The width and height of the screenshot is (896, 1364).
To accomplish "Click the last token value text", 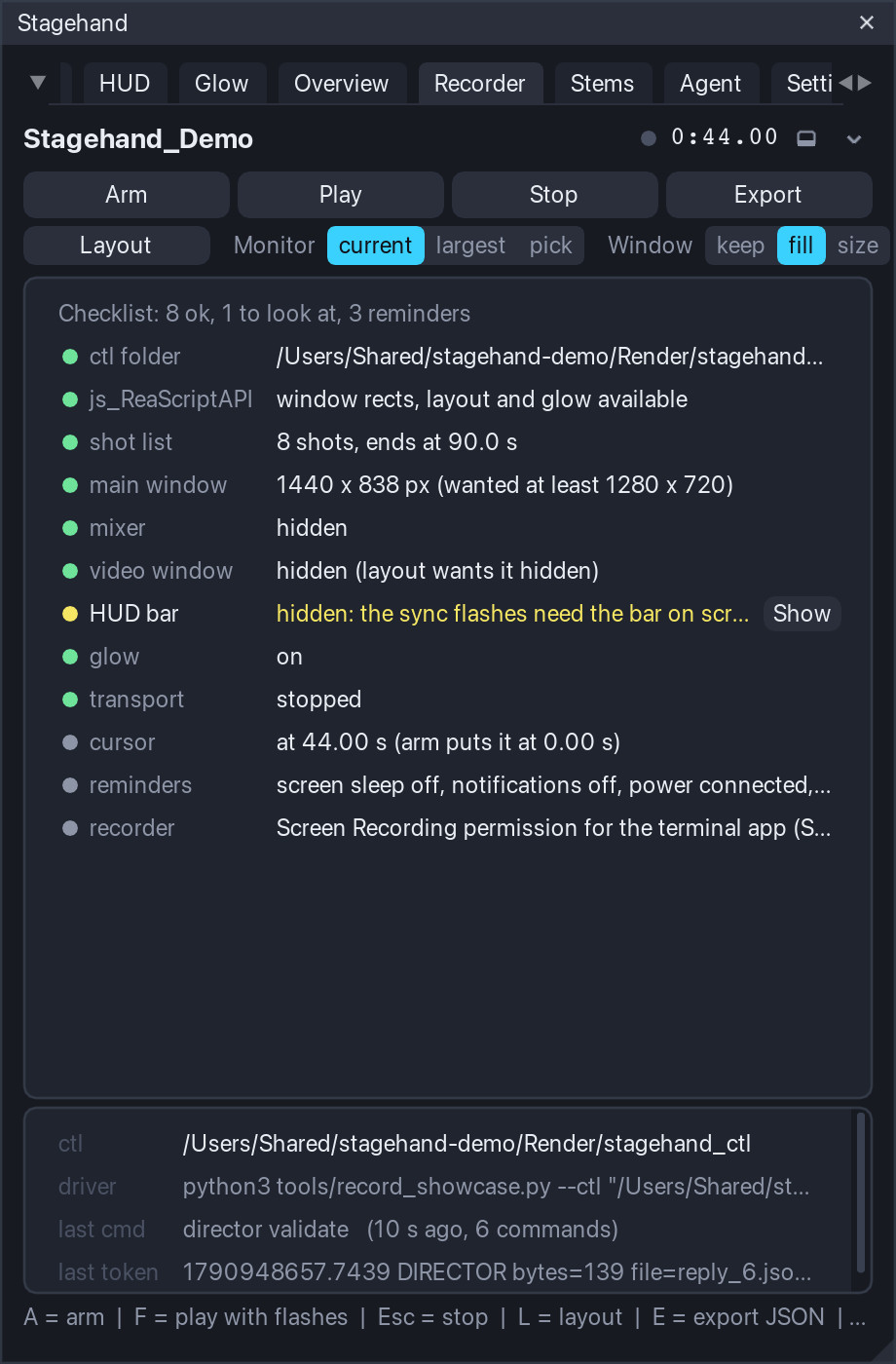I will tap(497, 1272).
